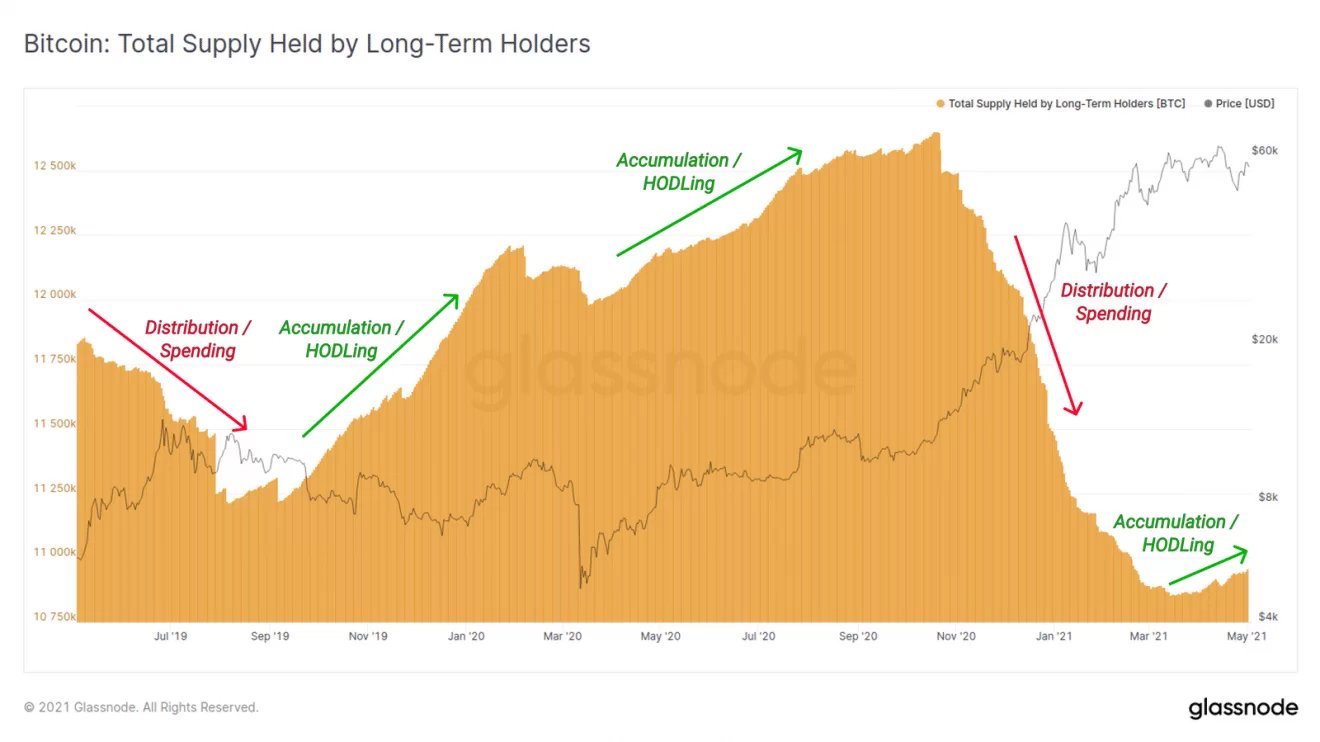Select the Mar '20 date axis label
The width and height of the screenshot is (1320, 742).
pyautogui.click(x=563, y=636)
